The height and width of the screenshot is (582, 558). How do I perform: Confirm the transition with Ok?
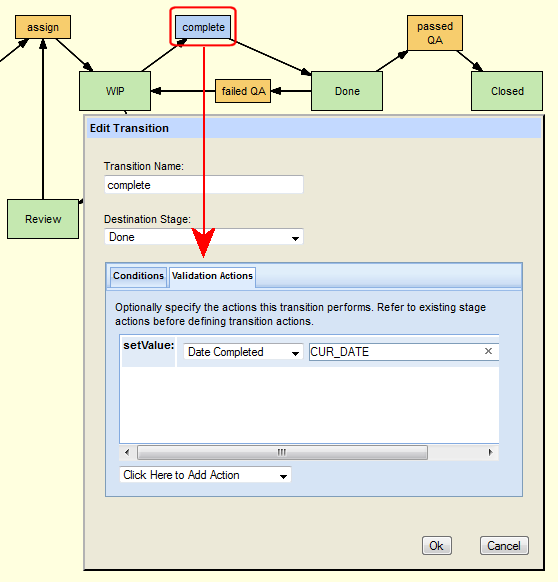[x=437, y=546]
